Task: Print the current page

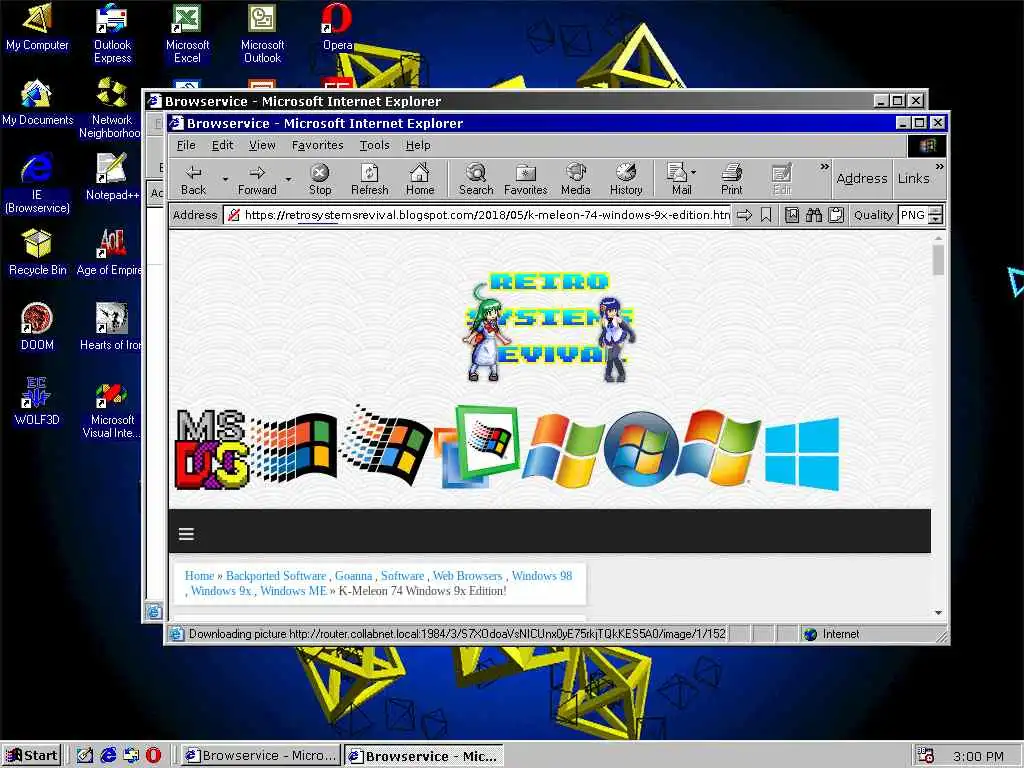Action: 731,179
